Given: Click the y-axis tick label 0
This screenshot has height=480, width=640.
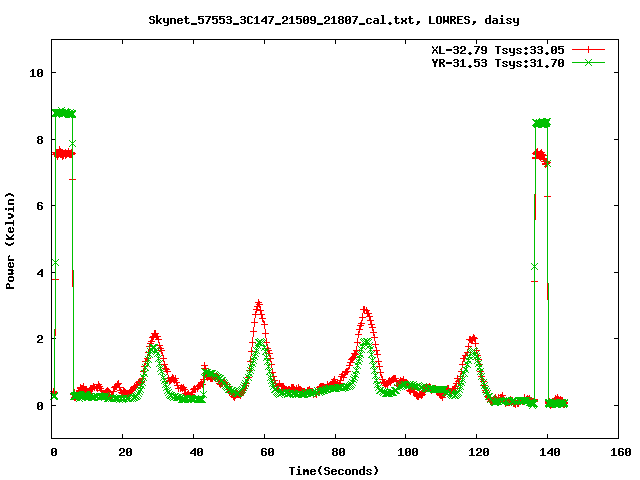Looking at the screenshot, I should [40, 406].
